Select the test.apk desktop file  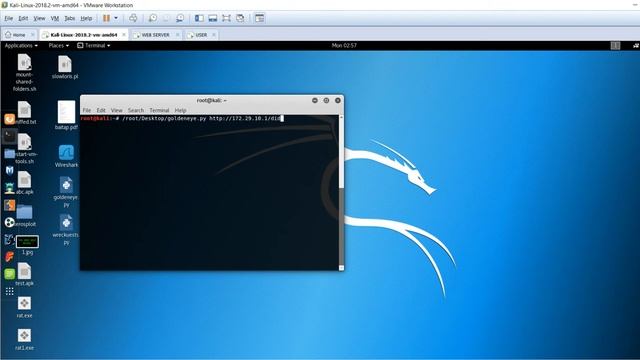pos(24,274)
